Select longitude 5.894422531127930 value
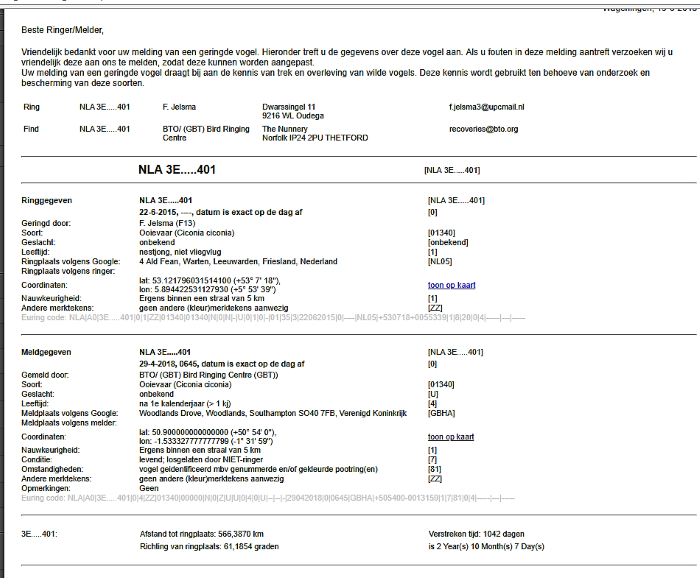Screen dimensions: 700x578 pos(192,290)
